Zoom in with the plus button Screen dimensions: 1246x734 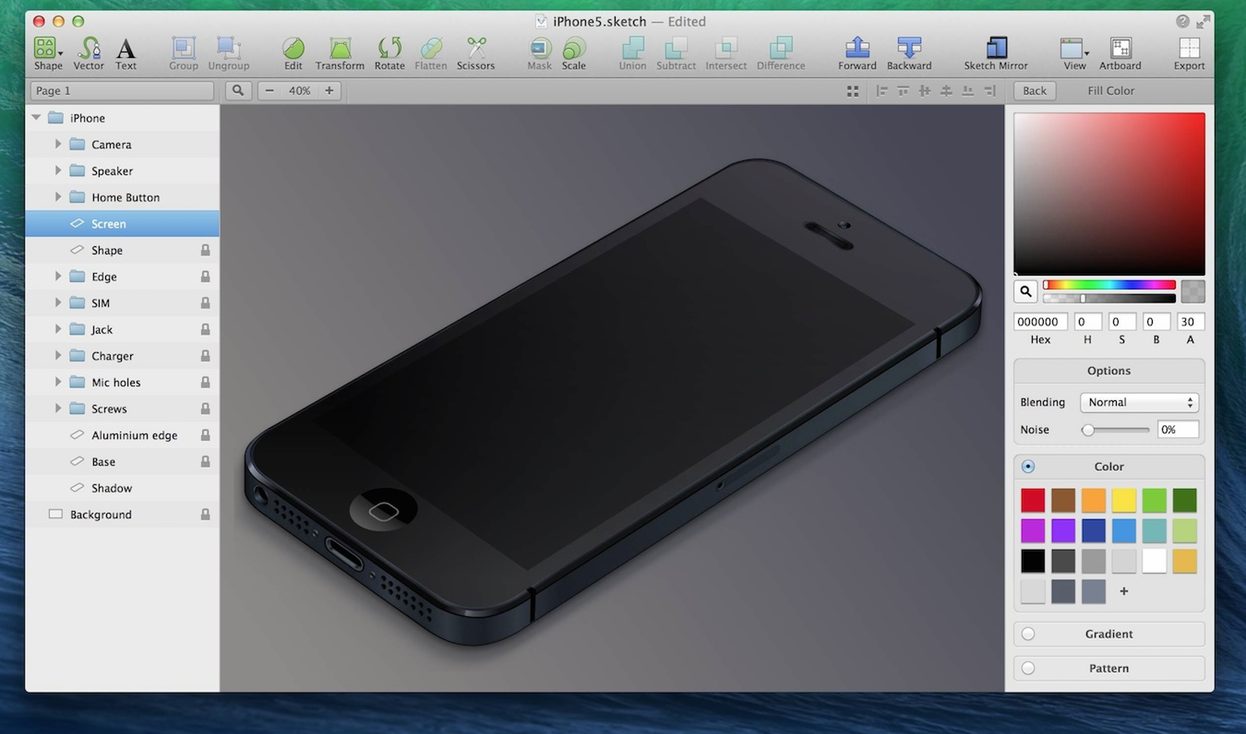pyautogui.click(x=329, y=90)
